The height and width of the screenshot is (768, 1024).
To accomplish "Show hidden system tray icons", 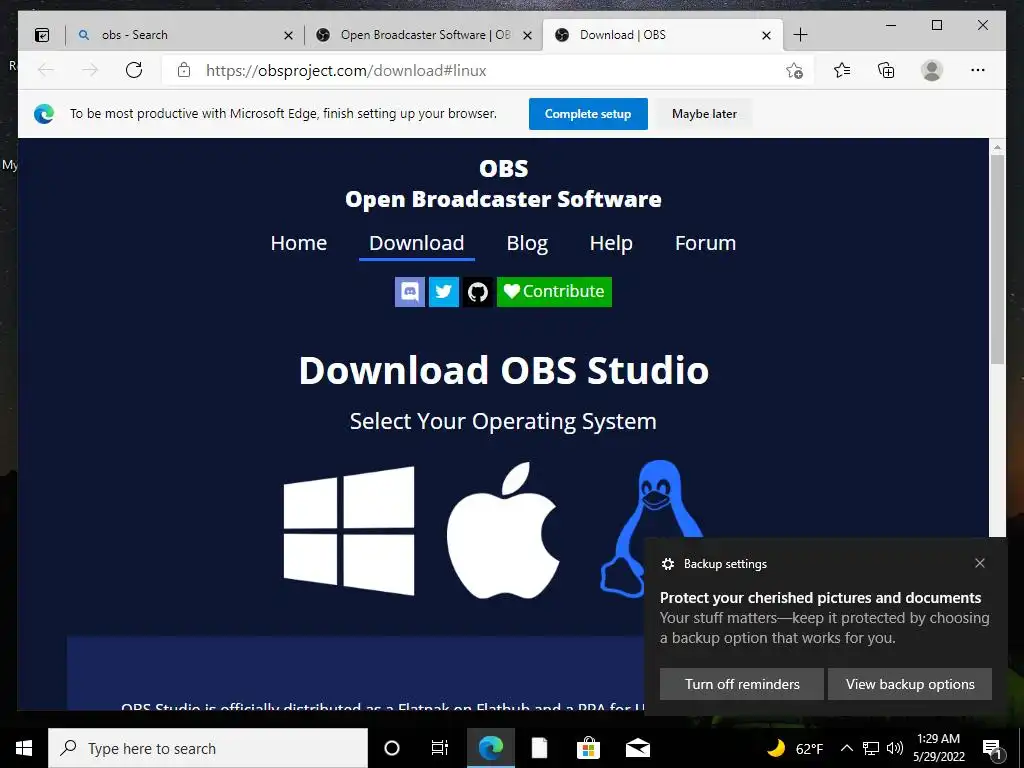I will pyautogui.click(x=846, y=748).
